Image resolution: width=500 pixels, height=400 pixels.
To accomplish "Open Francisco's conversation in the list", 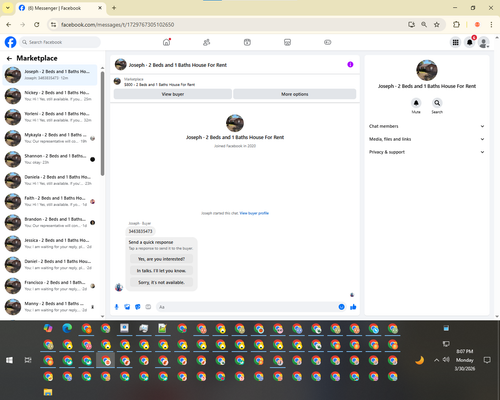I will pos(50,286).
